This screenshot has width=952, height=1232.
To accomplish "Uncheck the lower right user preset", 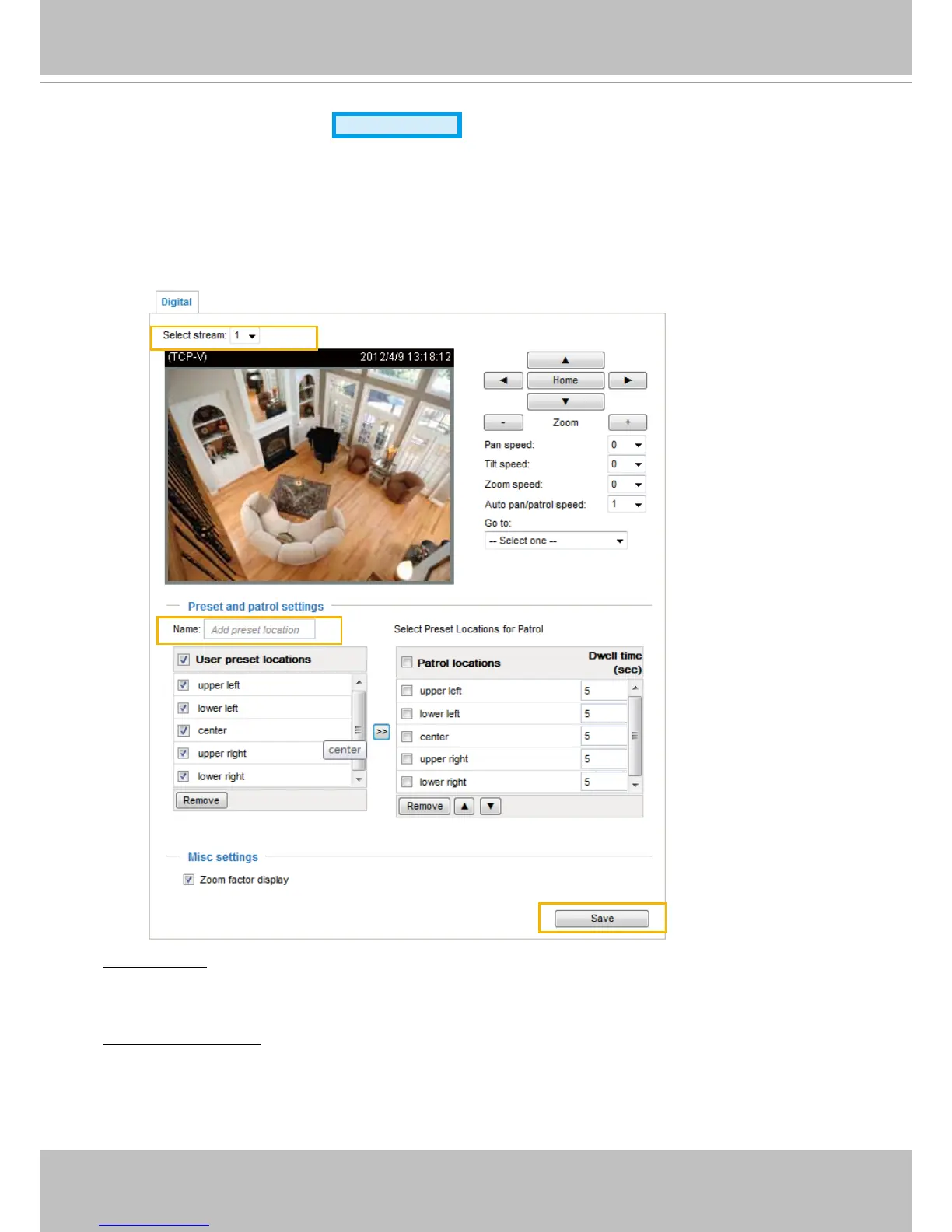I will 184,776.
